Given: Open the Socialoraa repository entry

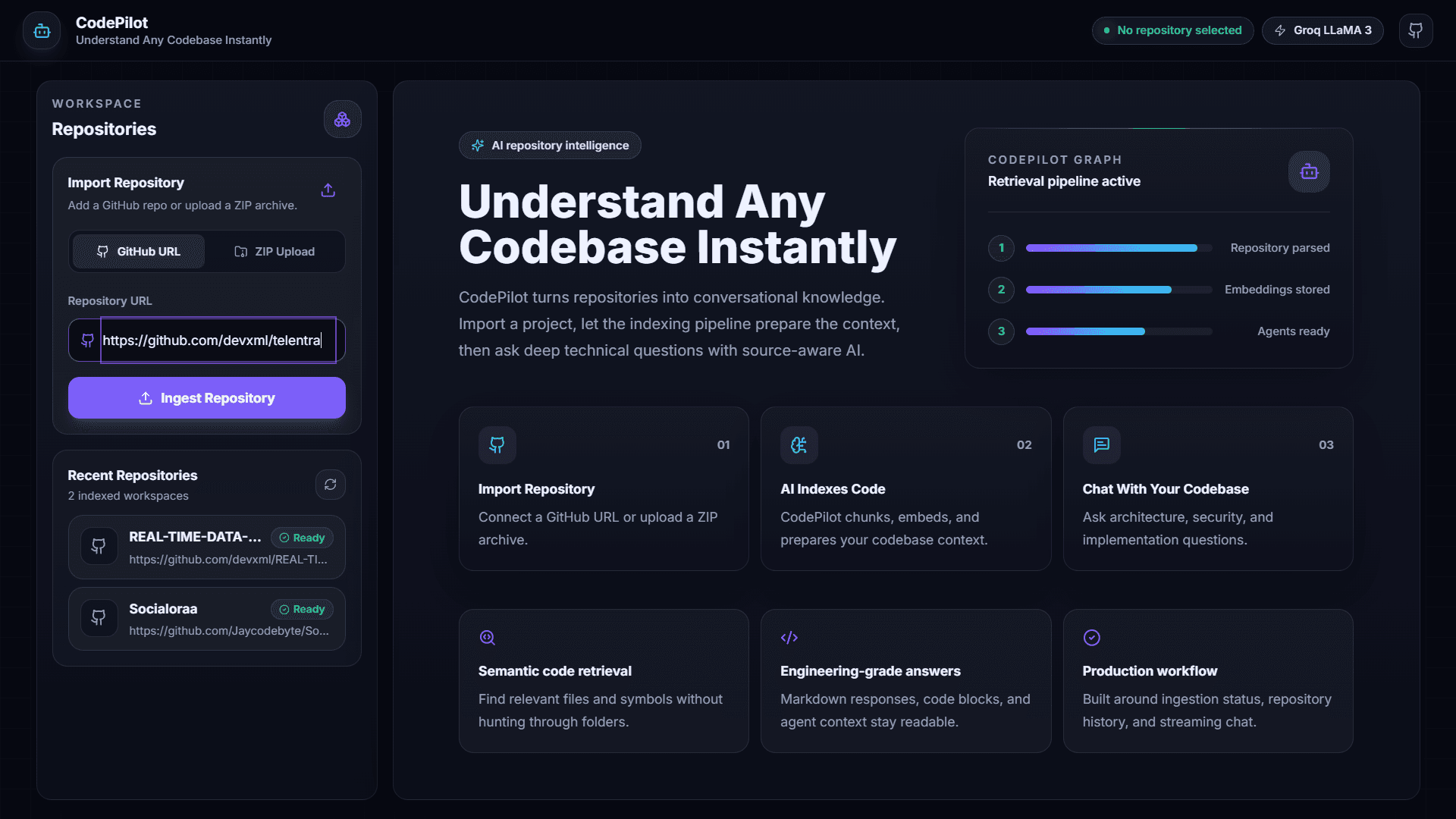Looking at the screenshot, I should tap(207, 619).
